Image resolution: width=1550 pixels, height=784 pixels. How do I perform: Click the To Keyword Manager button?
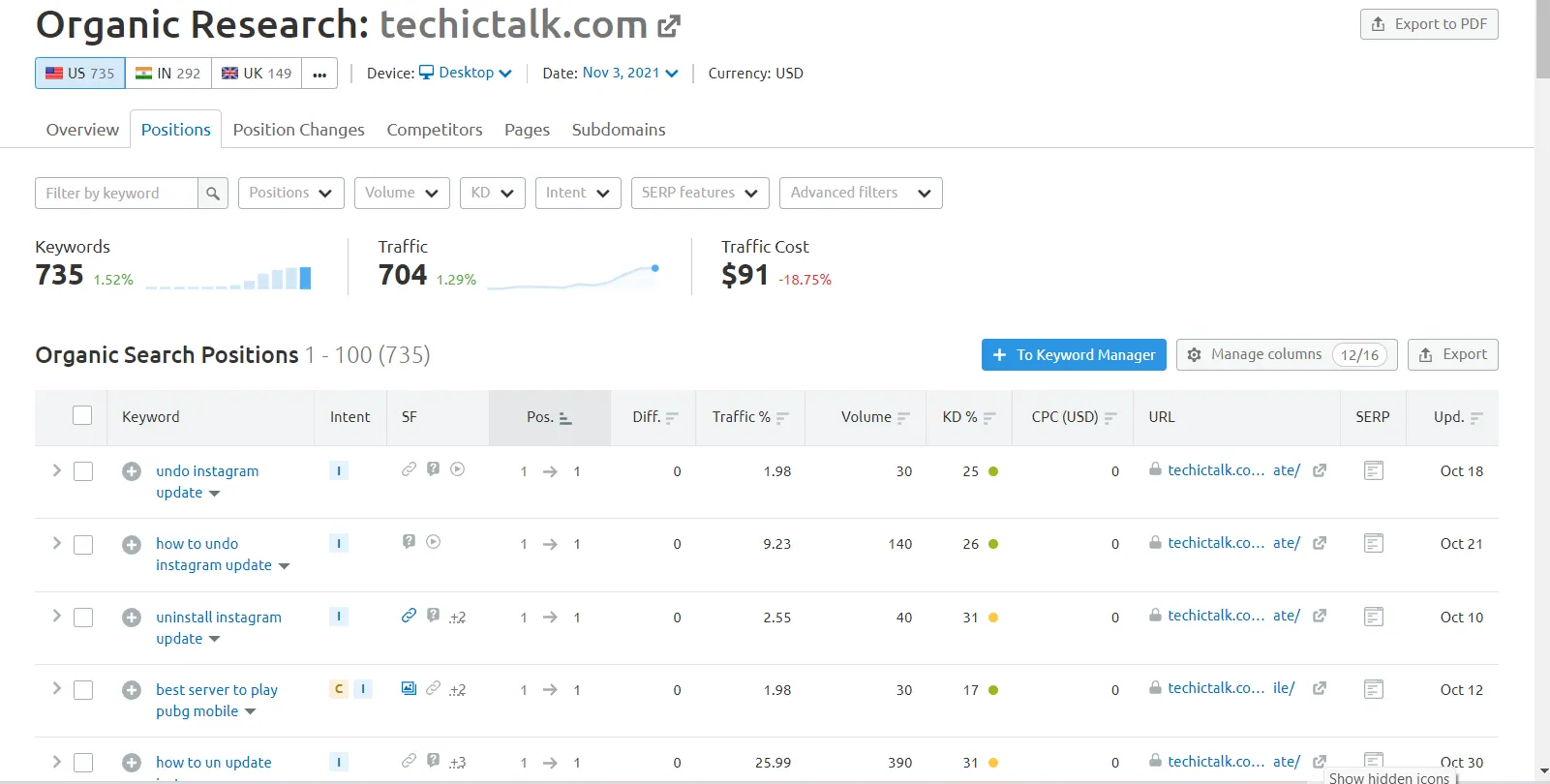click(x=1074, y=354)
